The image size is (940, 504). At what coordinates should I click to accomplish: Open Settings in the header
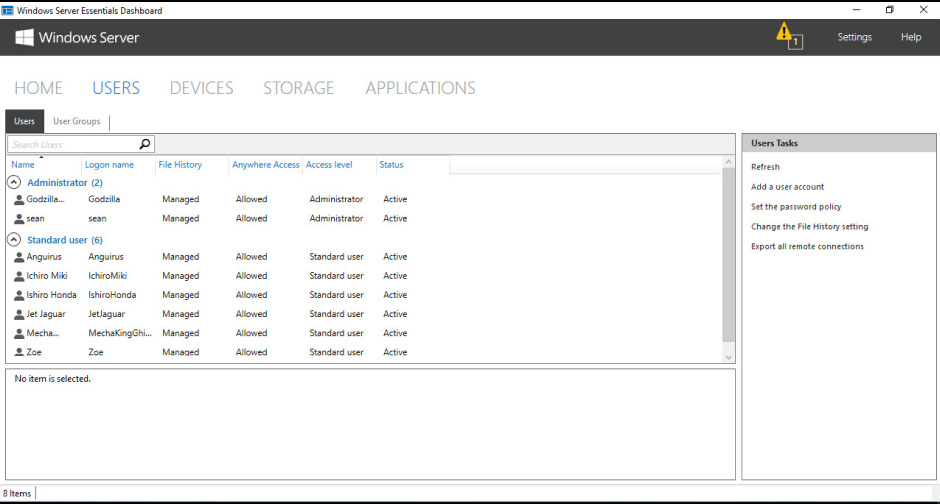[x=854, y=37]
